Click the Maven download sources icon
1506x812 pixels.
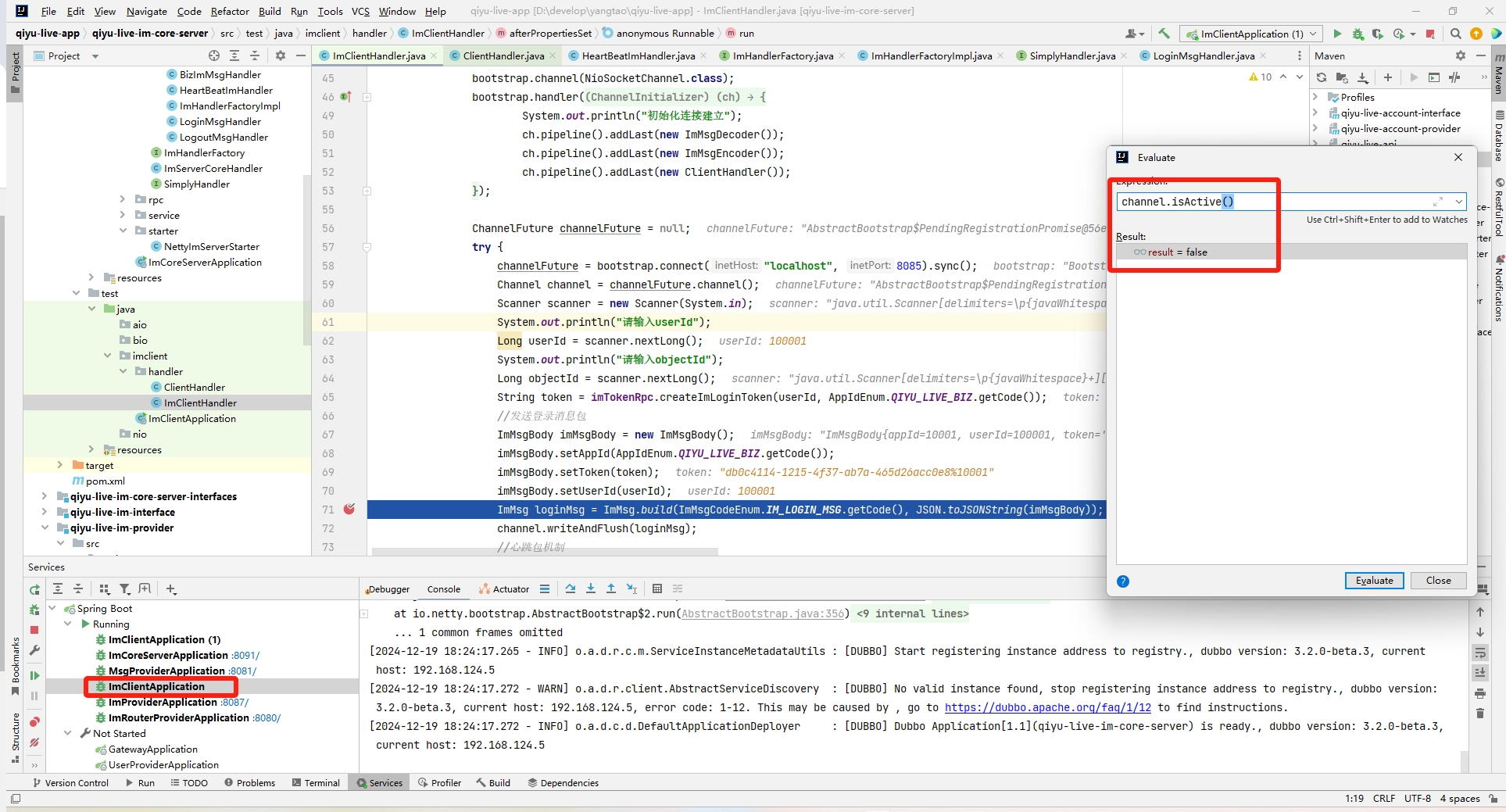(x=1363, y=77)
